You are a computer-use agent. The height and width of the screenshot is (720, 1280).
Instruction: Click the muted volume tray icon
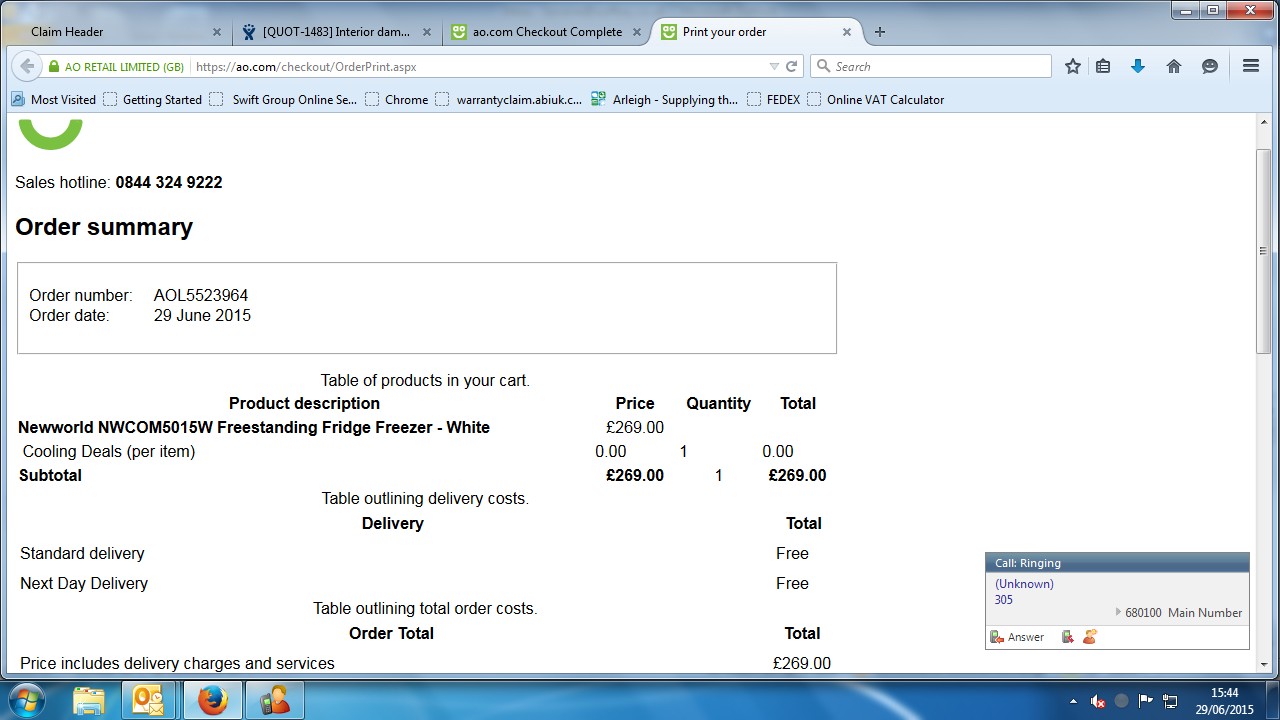tap(1098, 701)
